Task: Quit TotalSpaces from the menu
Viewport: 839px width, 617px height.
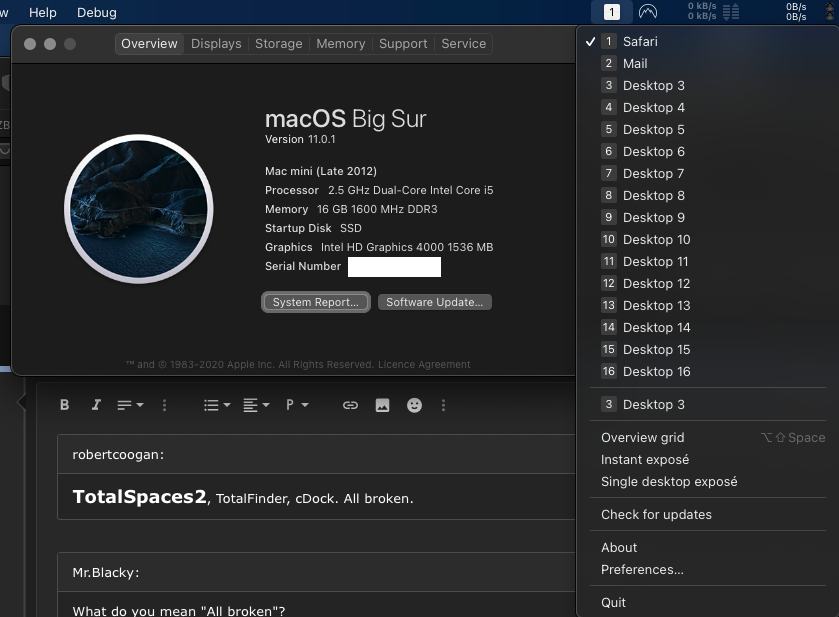Action: (x=707, y=603)
